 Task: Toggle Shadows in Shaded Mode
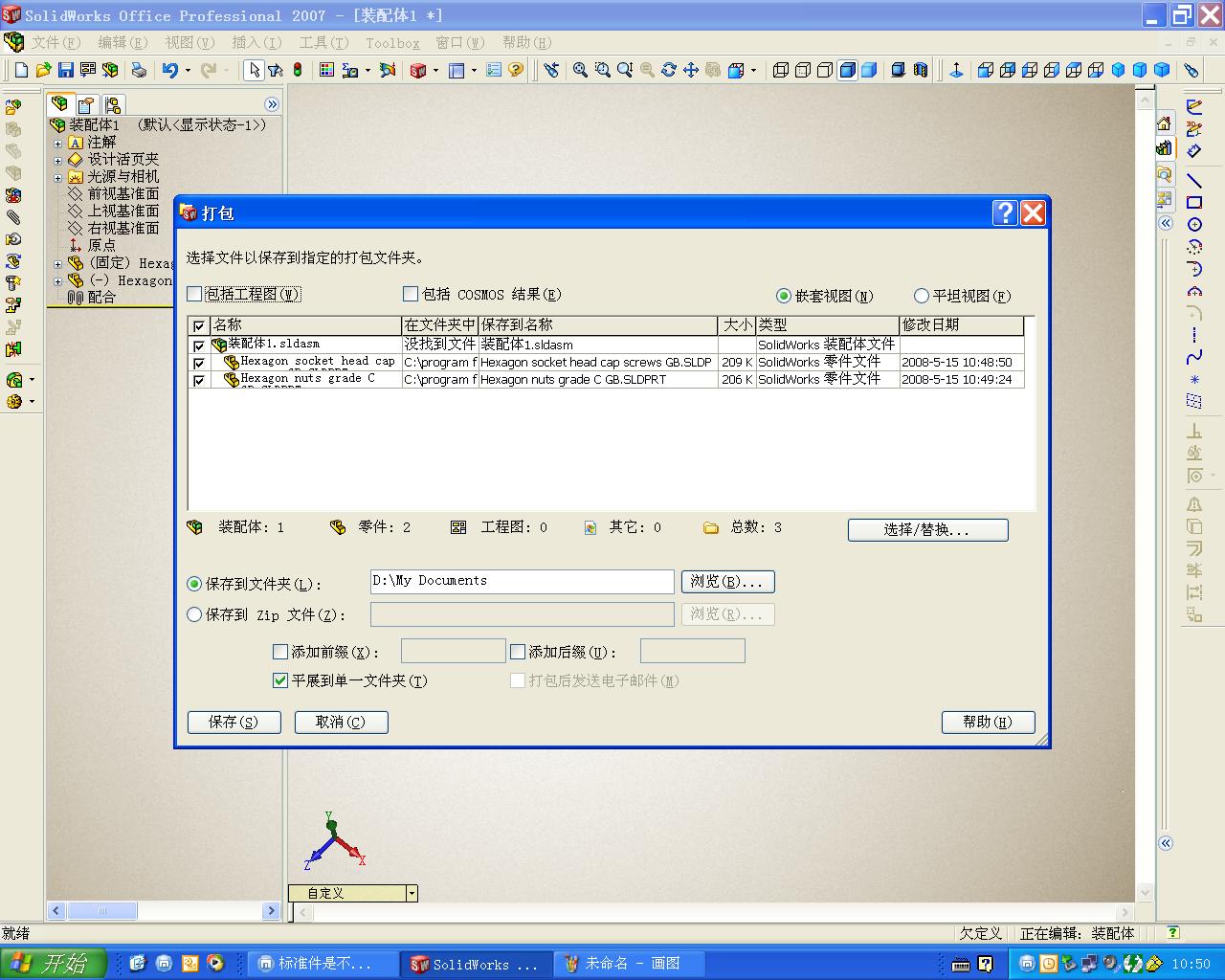pyautogui.click(x=899, y=70)
